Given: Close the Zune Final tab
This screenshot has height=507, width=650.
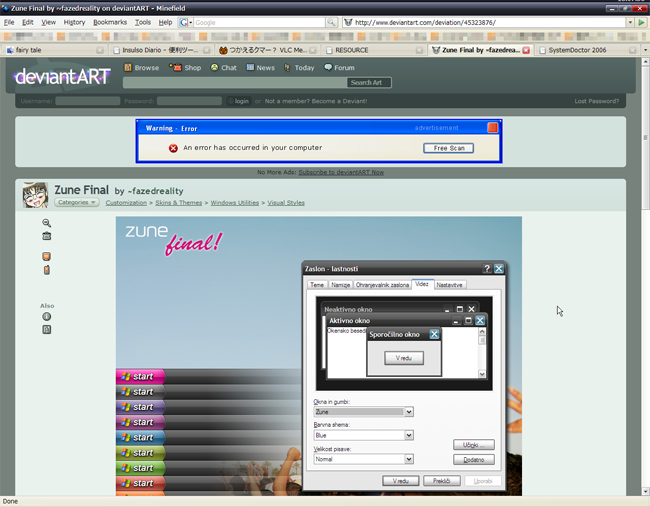Looking at the screenshot, I should [526, 50].
